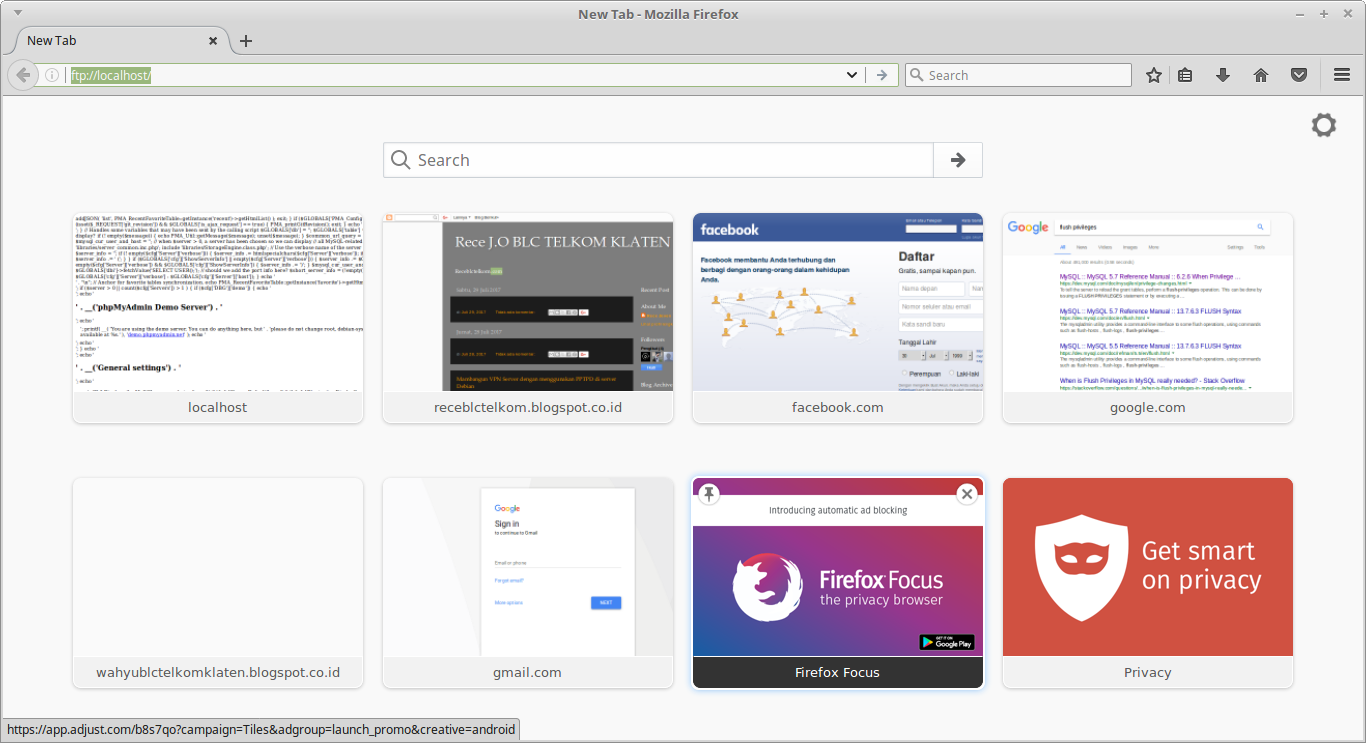Click the Pocket save icon

pyautogui.click(x=1299, y=74)
